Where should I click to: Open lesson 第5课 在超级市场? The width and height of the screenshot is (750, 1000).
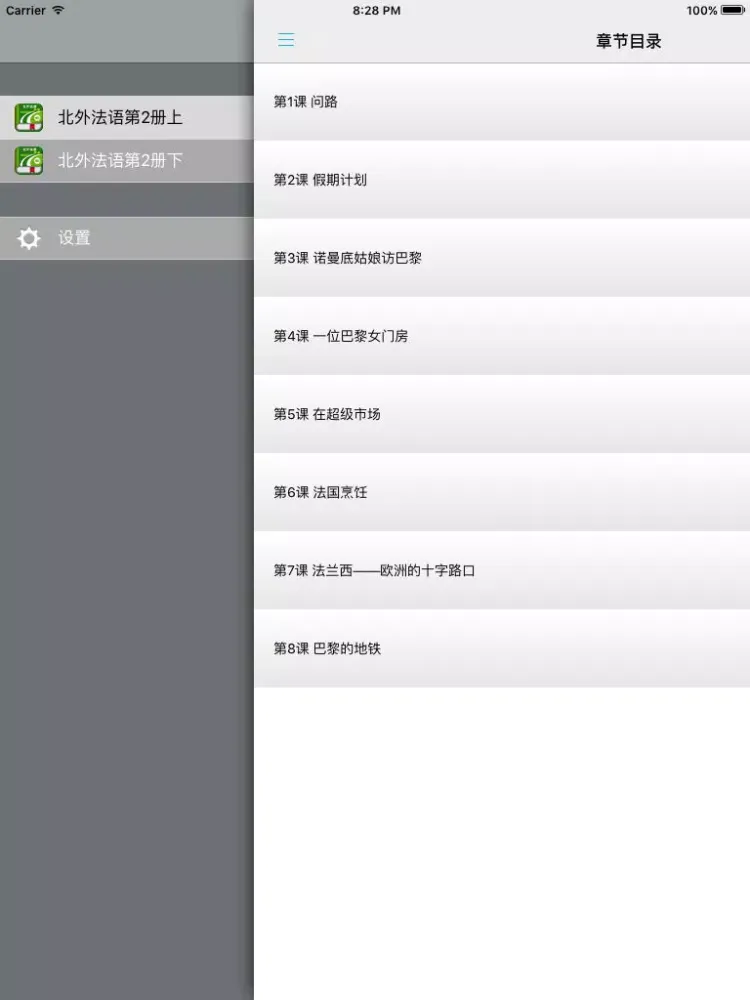[502, 415]
